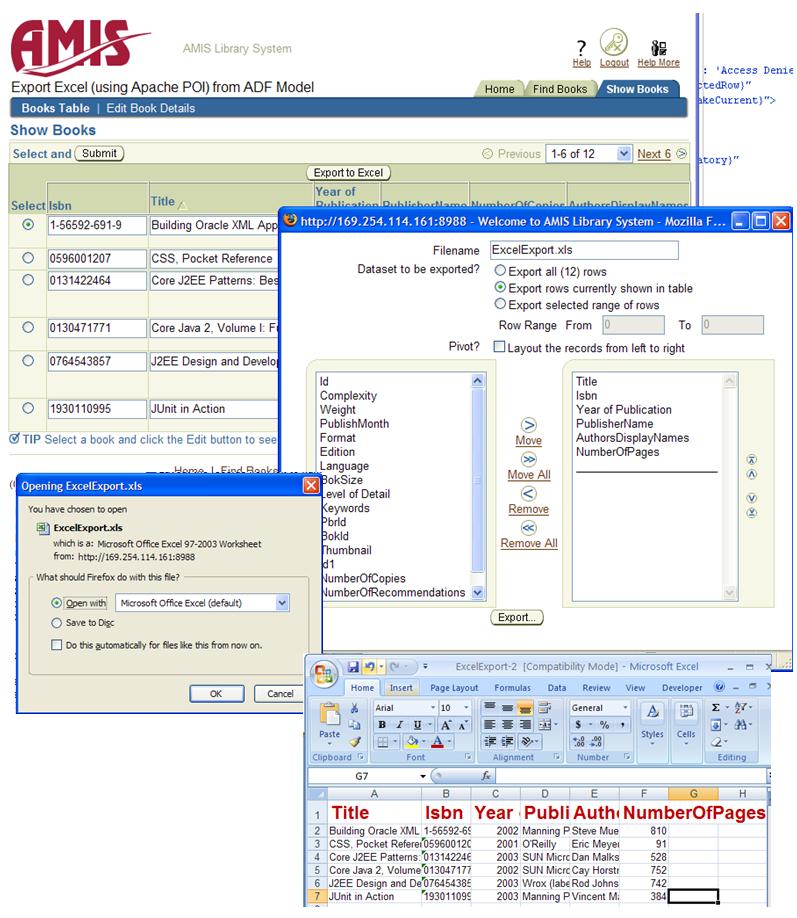This screenshot has height=918, width=797.
Task: Click move-to-bottom reorder icon beside selected list
Action: pyautogui.click(x=752, y=513)
